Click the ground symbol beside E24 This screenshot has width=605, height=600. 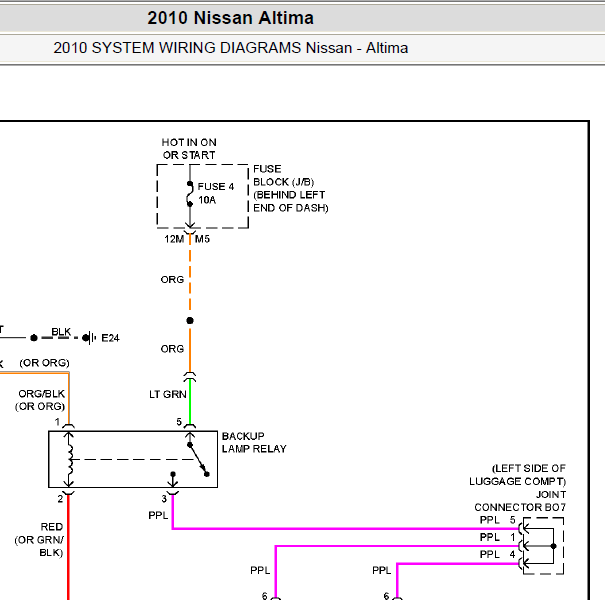90,338
